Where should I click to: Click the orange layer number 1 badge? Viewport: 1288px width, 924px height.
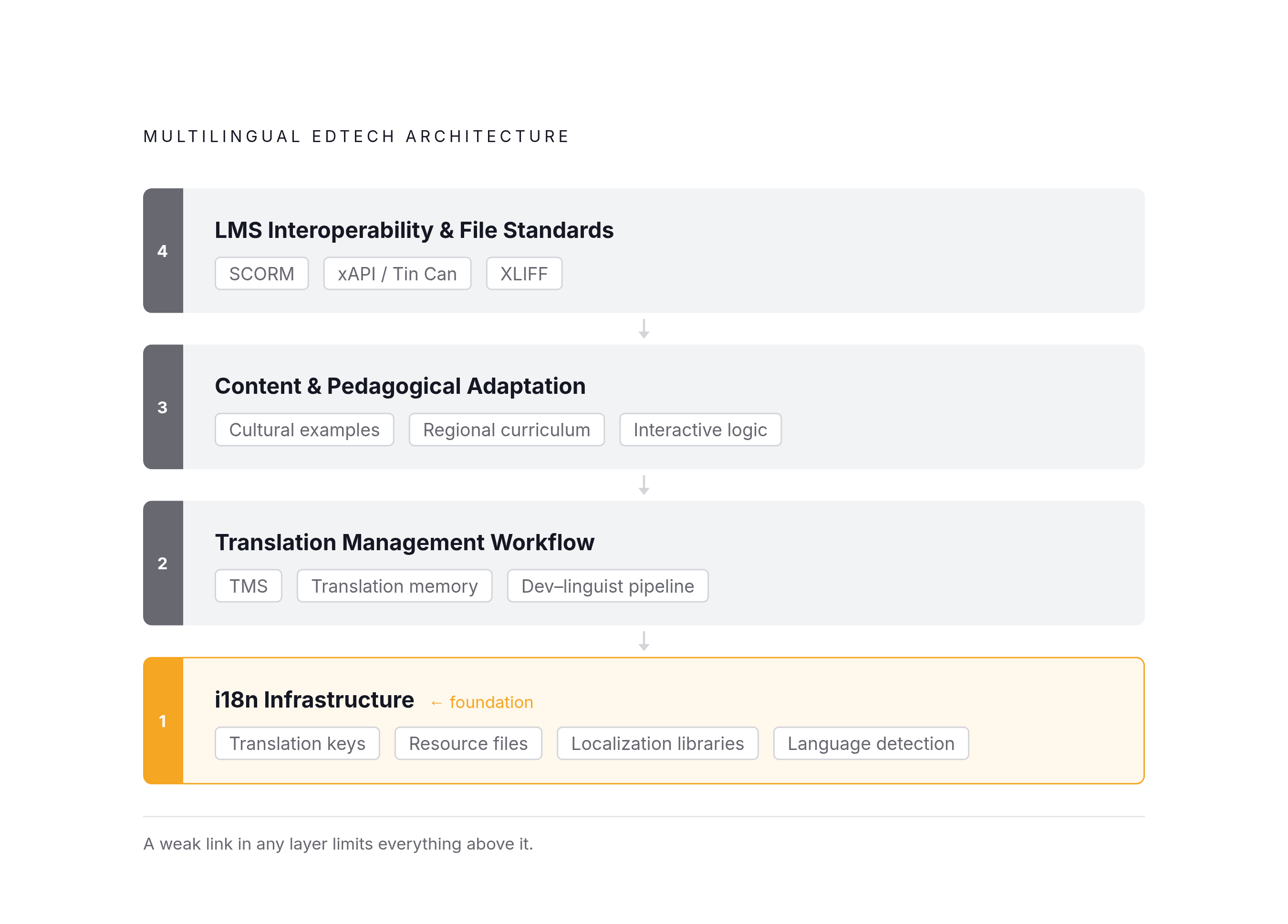(x=163, y=721)
